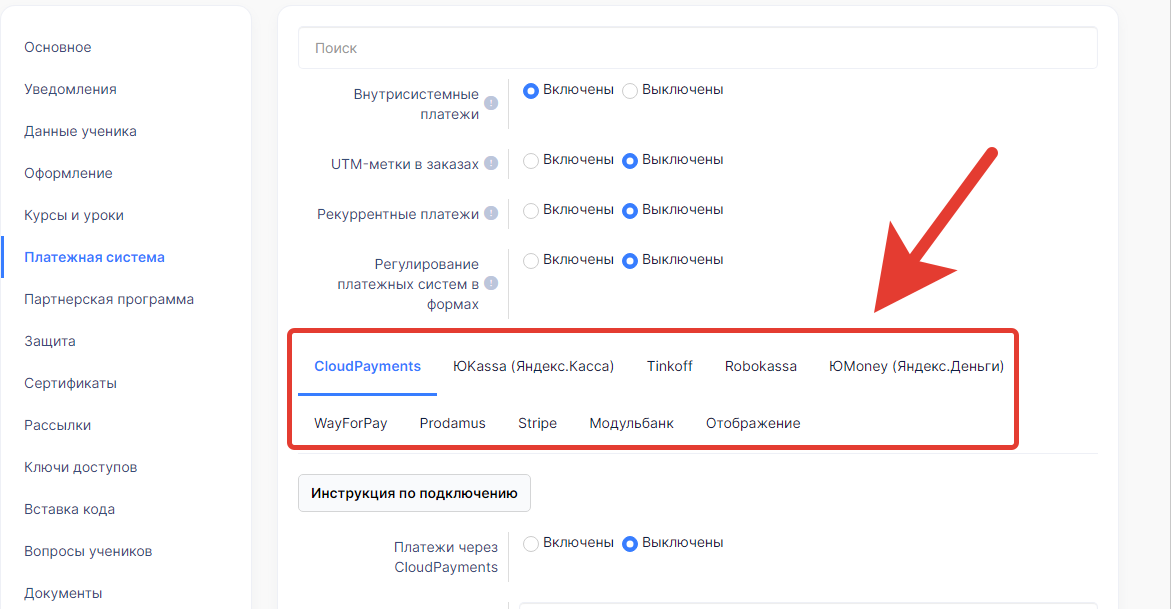This screenshot has width=1171, height=609.
Task: Enable Платежи через CloudPayments
Action: (x=531, y=544)
